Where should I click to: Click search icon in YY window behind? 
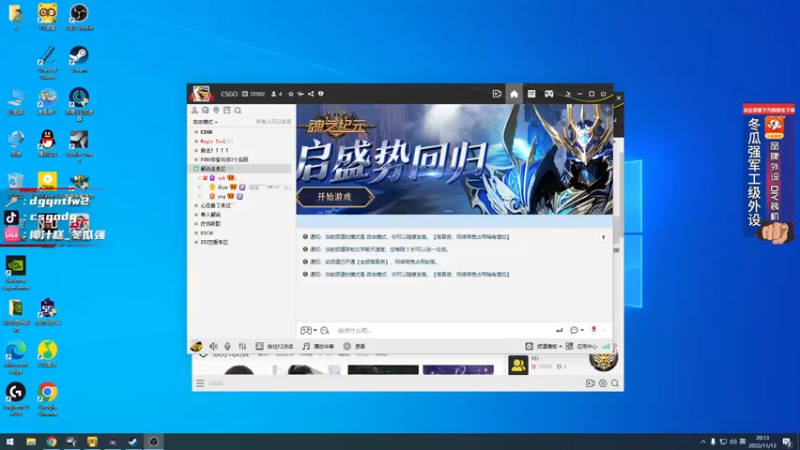(615, 383)
